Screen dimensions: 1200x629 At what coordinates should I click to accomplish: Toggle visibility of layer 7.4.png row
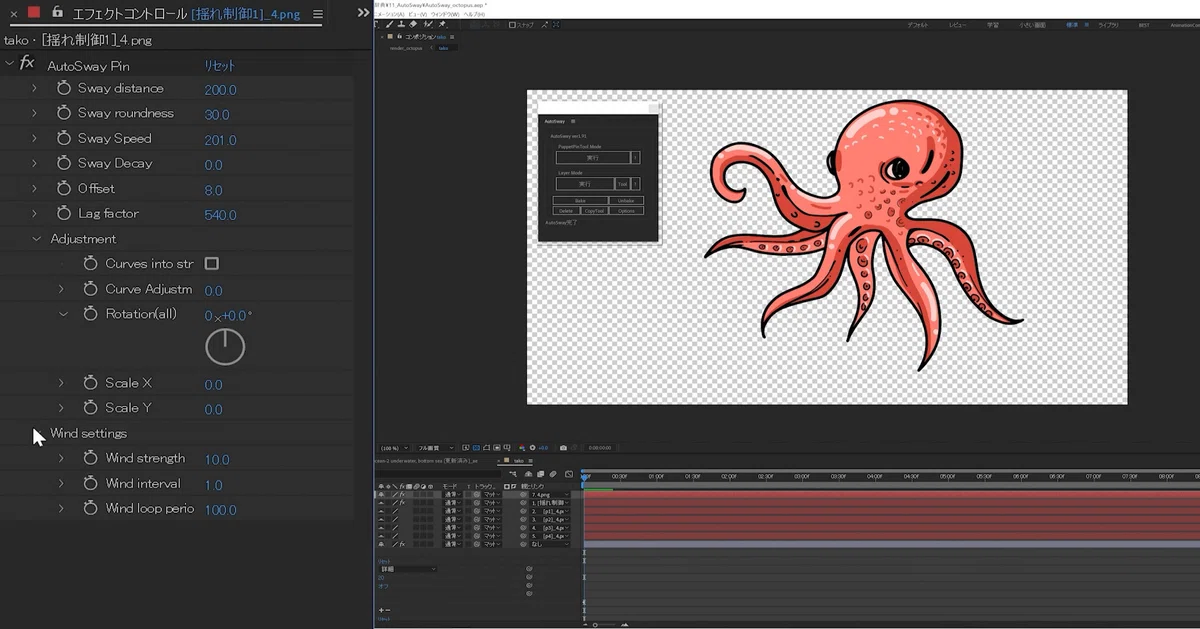pyautogui.click(x=380, y=495)
